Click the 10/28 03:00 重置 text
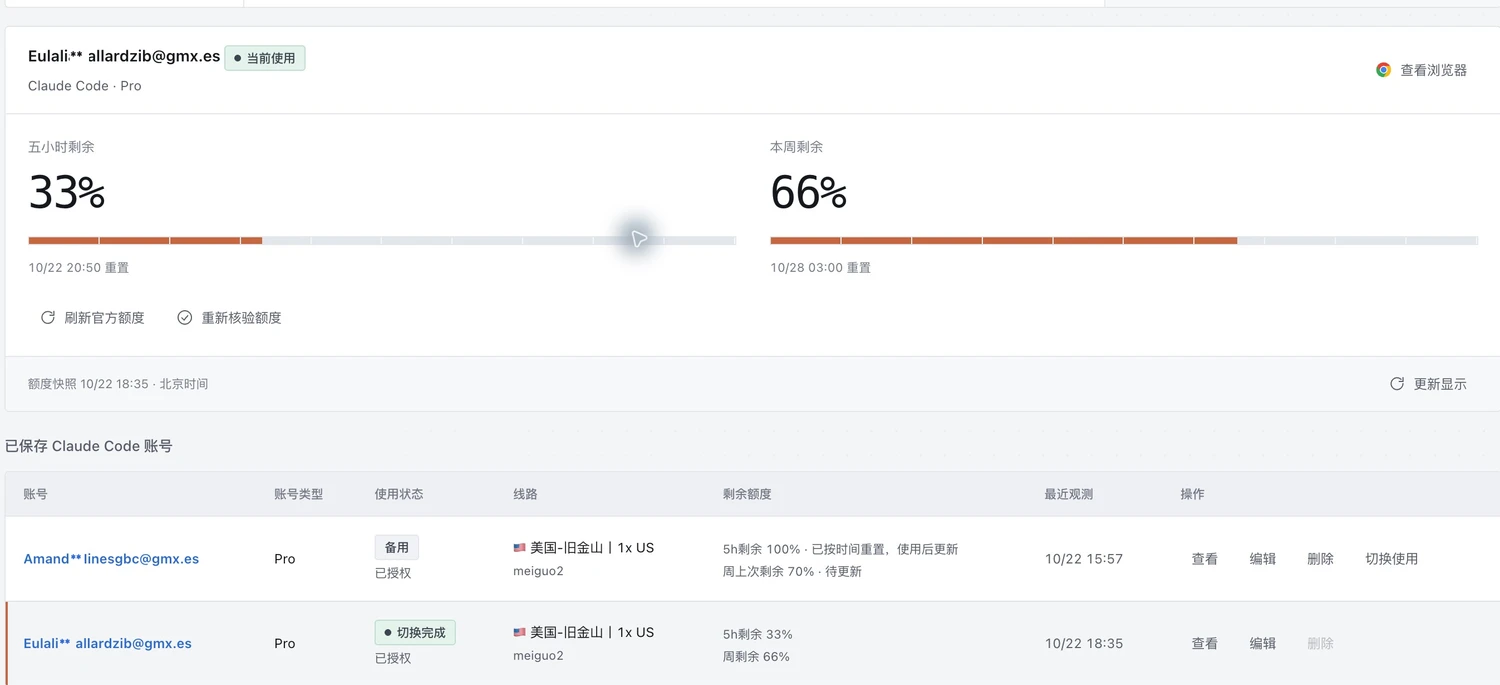1500x685 pixels. (820, 268)
